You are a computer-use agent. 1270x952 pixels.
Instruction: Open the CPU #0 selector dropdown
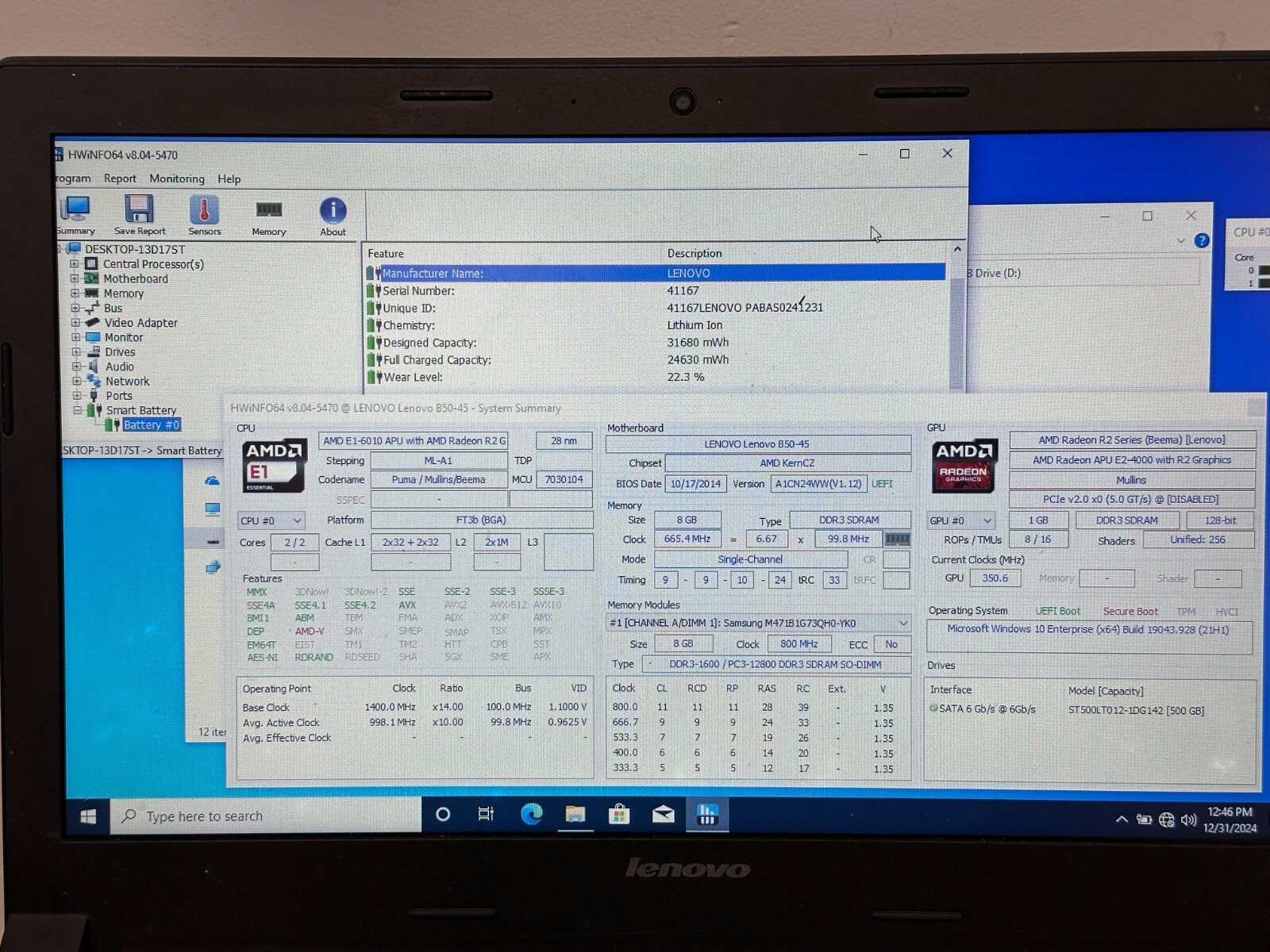(271, 520)
